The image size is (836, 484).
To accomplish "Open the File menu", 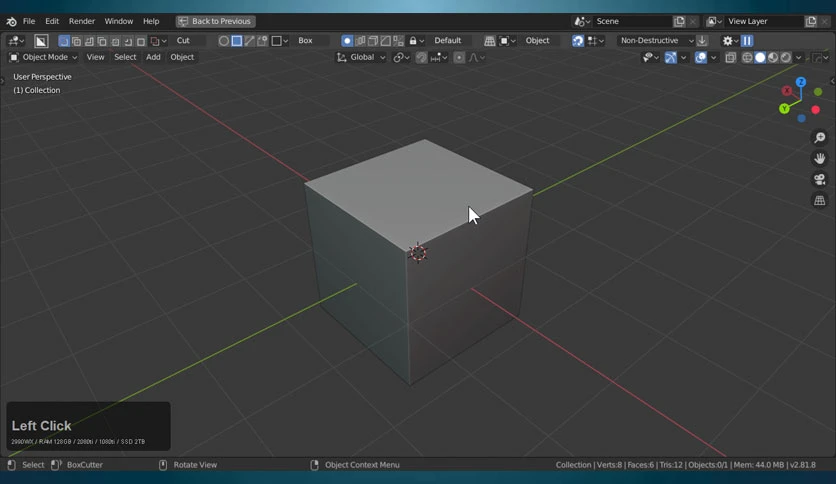I will click(29, 21).
